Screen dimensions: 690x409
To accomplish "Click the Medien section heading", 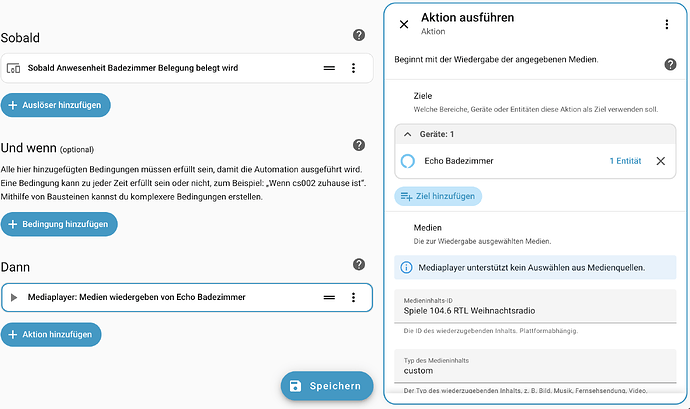I will tap(427, 228).
